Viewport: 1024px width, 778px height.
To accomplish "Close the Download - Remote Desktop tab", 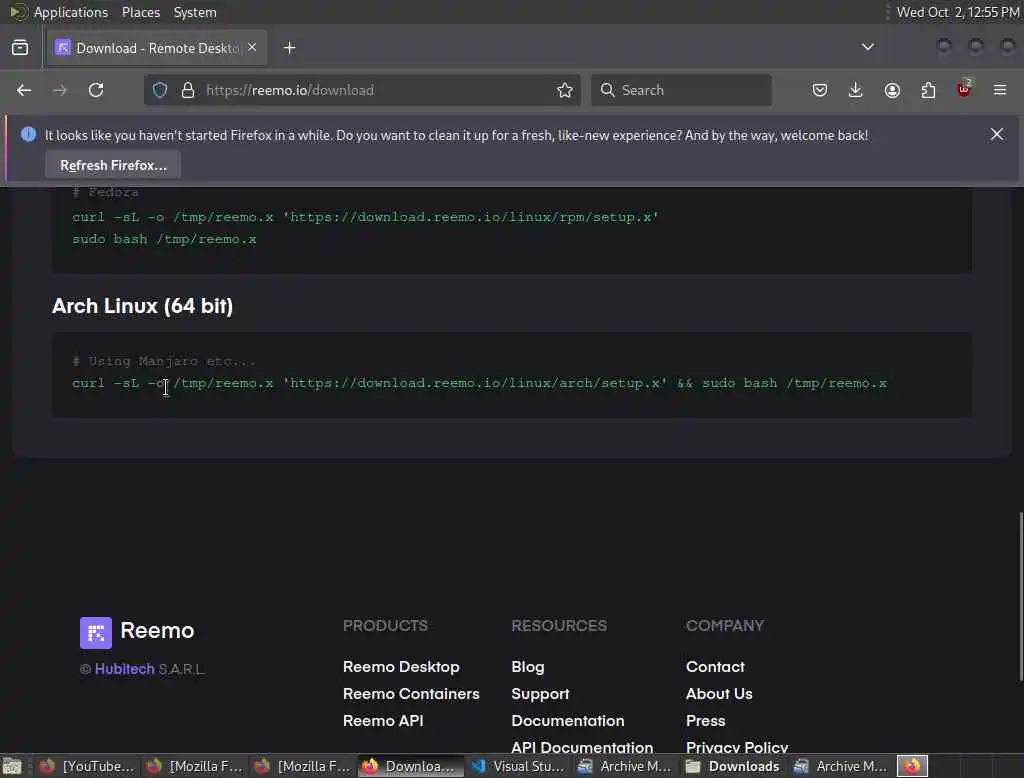I will point(252,47).
